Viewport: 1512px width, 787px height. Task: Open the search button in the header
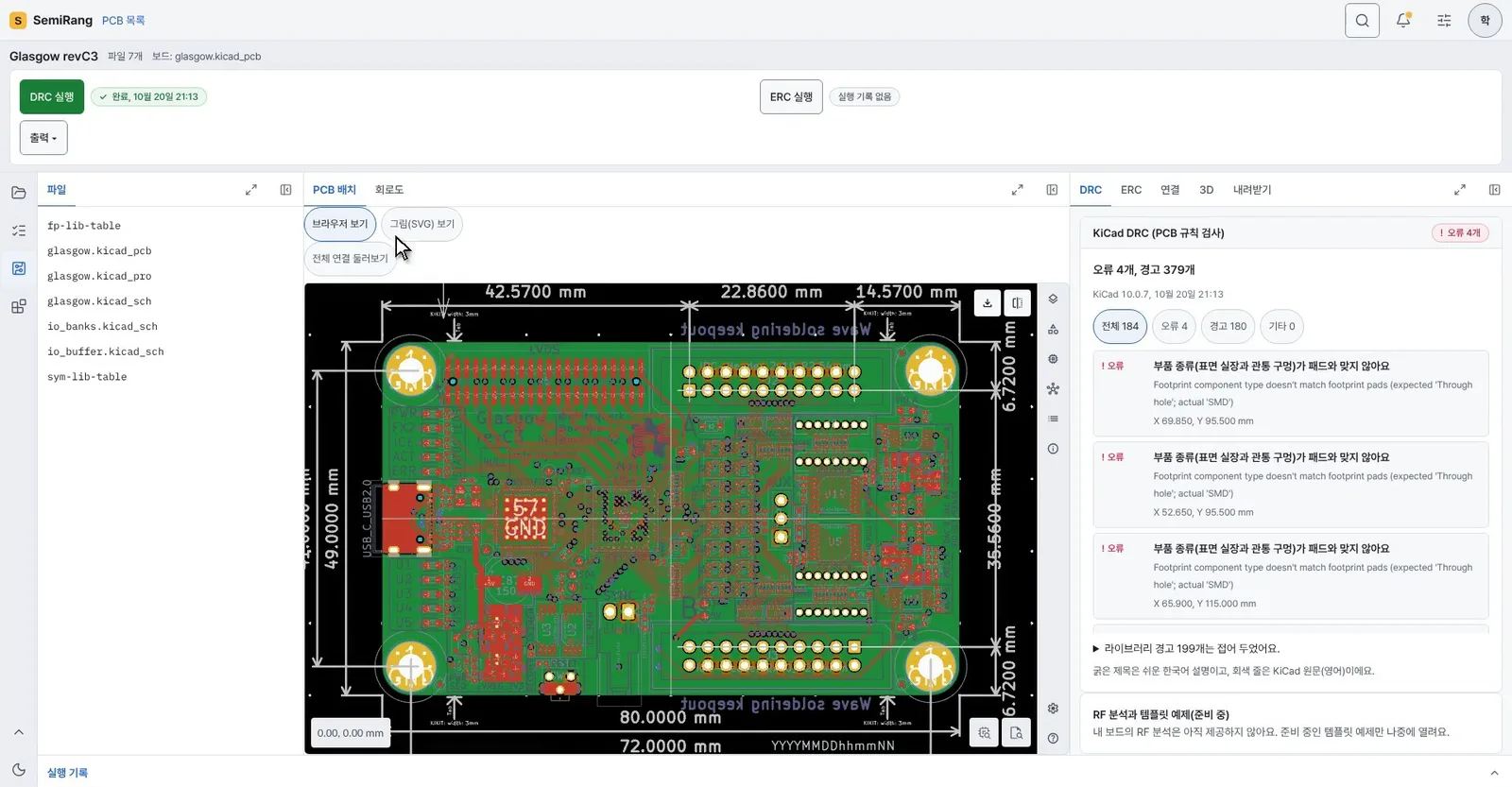1362,20
